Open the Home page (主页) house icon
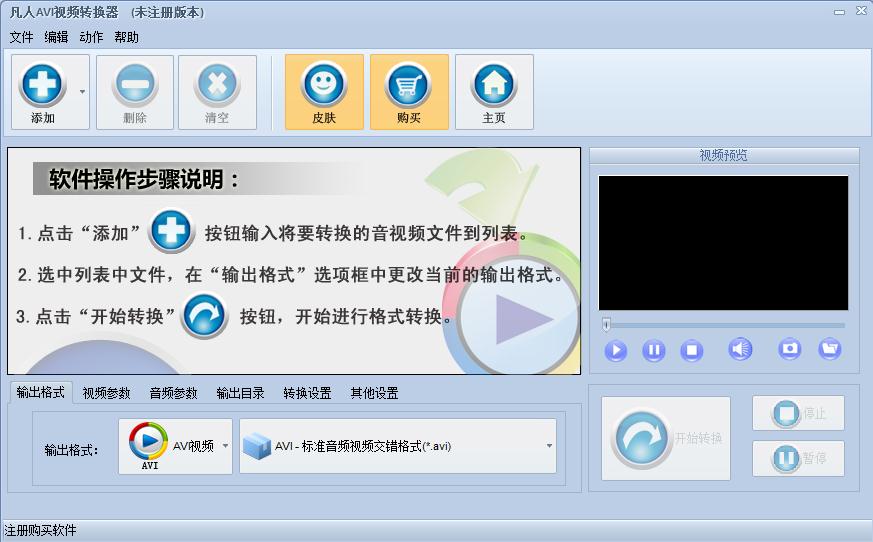The height and width of the screenshot is (542, 873). click(x=494, y=85)
